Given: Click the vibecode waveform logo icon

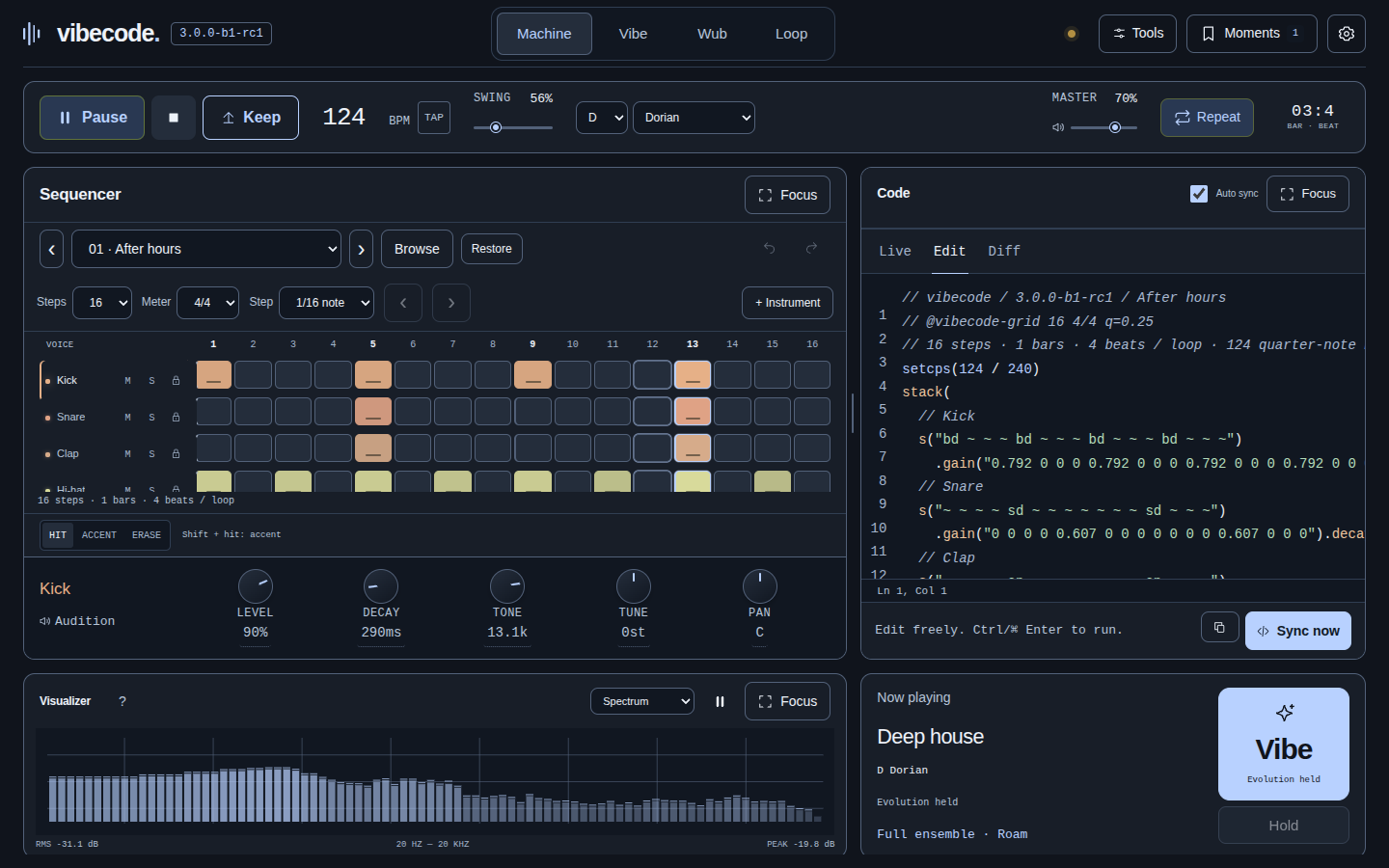Looking at the screenshot, I should point(32,34).
